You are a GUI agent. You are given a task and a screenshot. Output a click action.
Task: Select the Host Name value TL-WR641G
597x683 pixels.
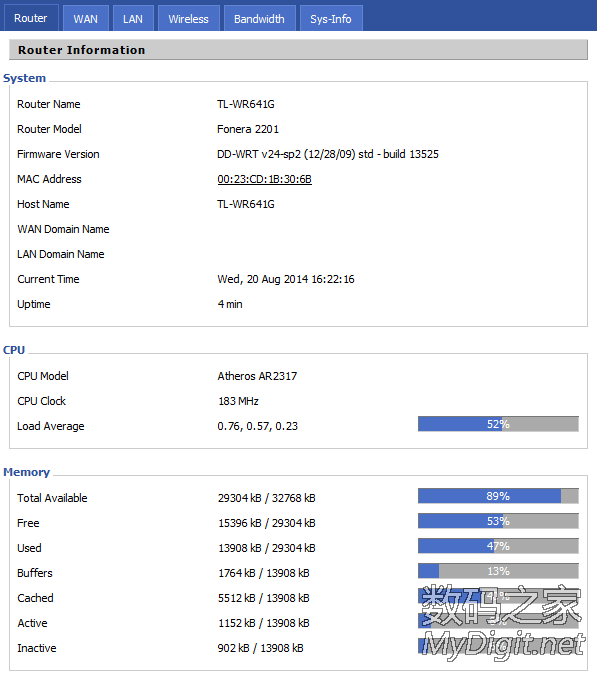pyautogui.click(x=246, y=204)
